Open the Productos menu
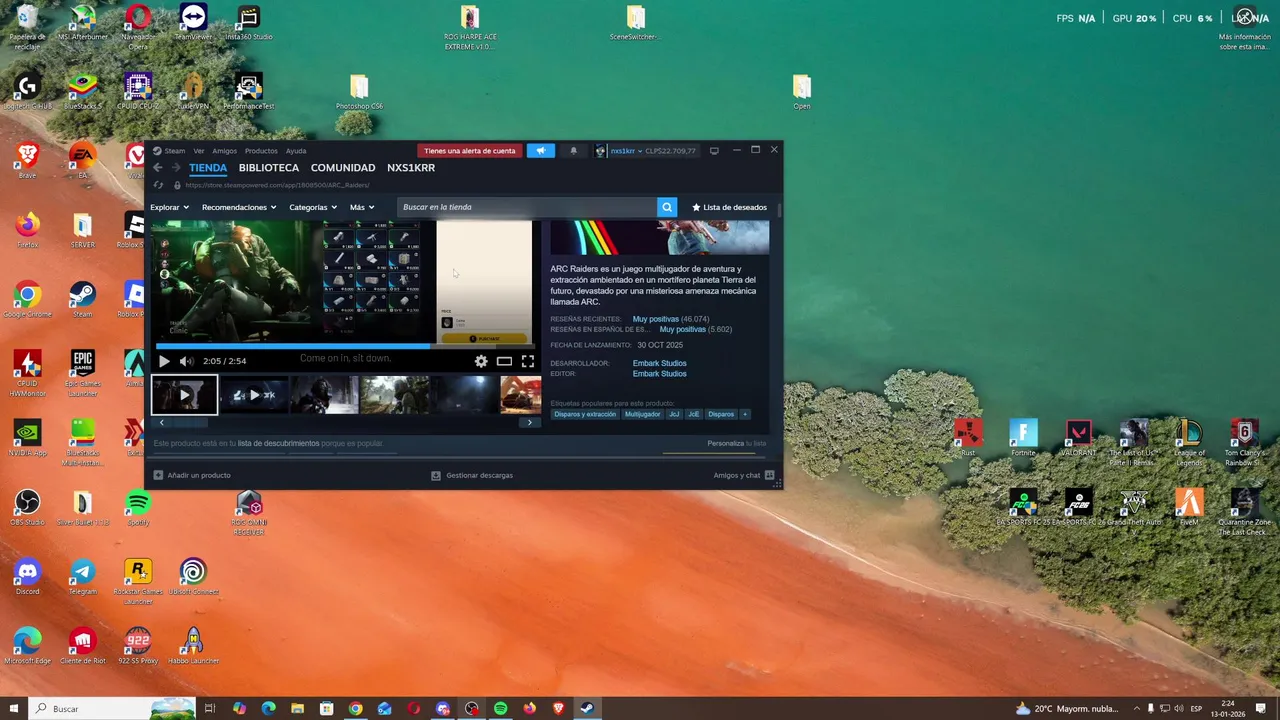 click(x=261, y=151)
